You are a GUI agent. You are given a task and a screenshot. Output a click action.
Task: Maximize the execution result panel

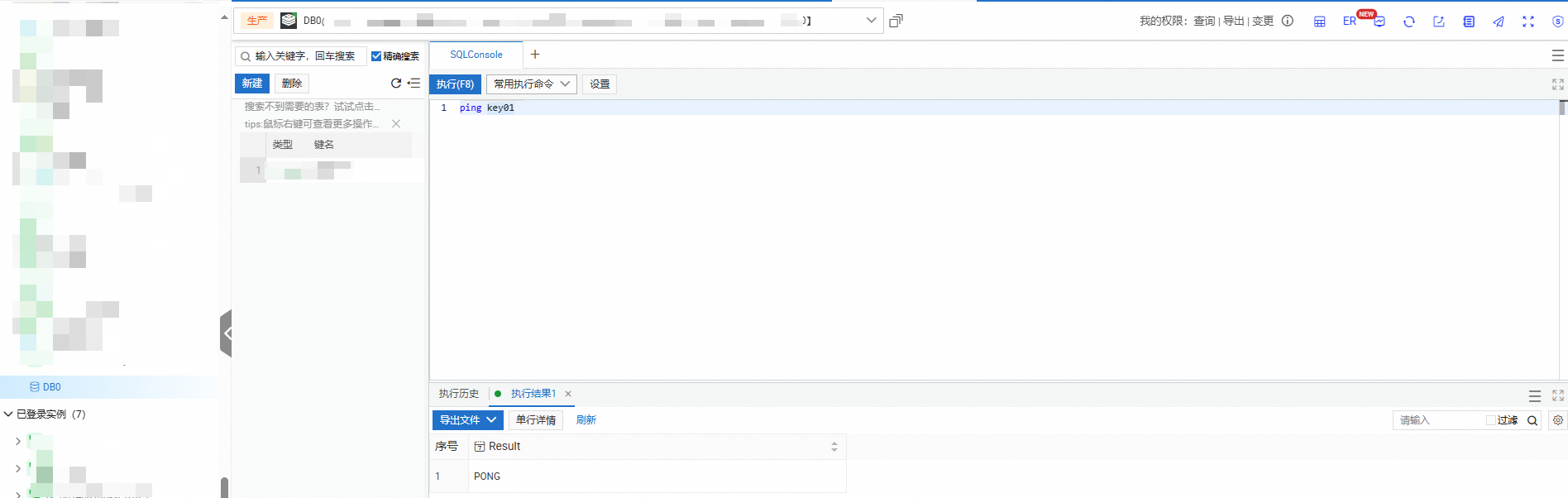pos(1558,396)
